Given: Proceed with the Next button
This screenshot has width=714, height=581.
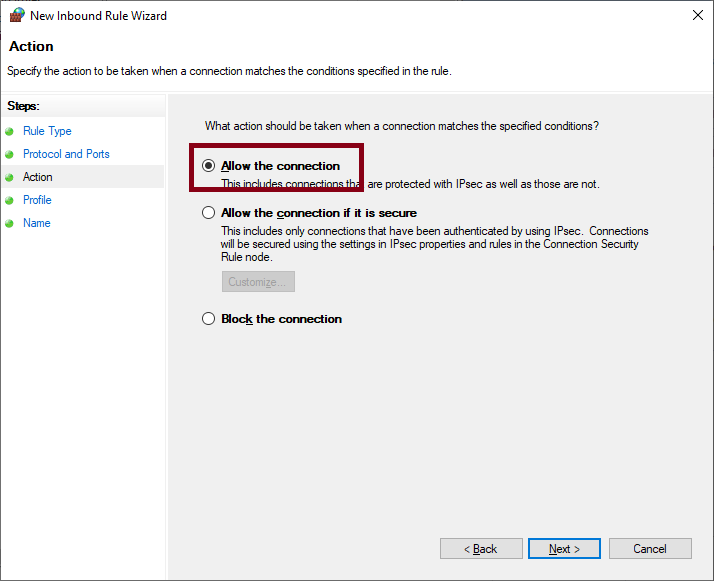Looking at the screenshot, I should [x=564, y=549].
